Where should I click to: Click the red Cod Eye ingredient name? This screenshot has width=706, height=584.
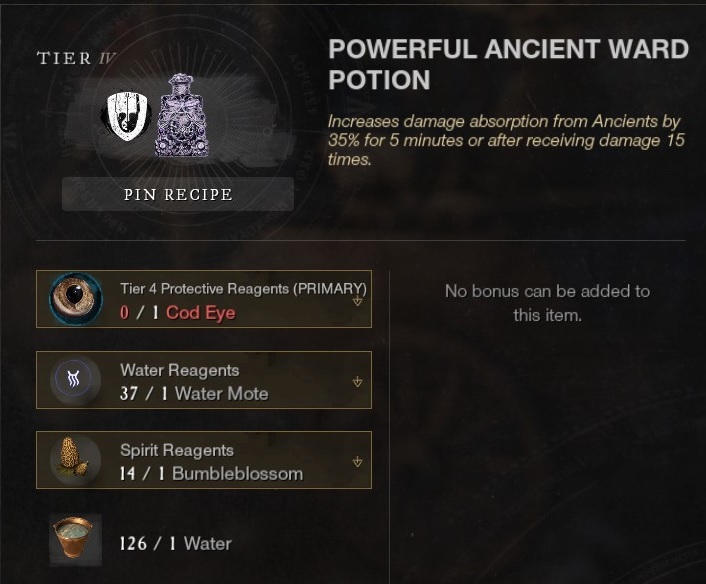(x=200, y=312)
